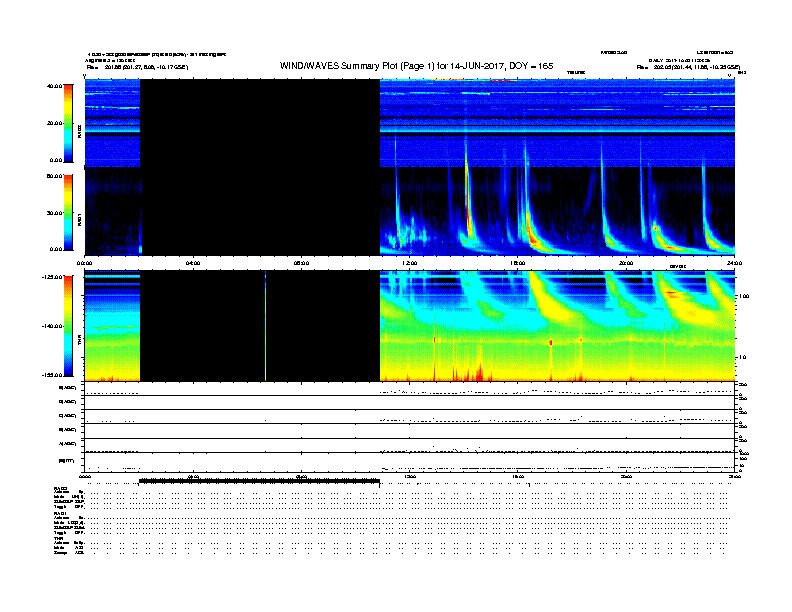Image resolution: width=792 pixels, height=612 pixels.
Task: Click the 30.00 label on RAD1 color scale
Action: (x=55, y=213)
